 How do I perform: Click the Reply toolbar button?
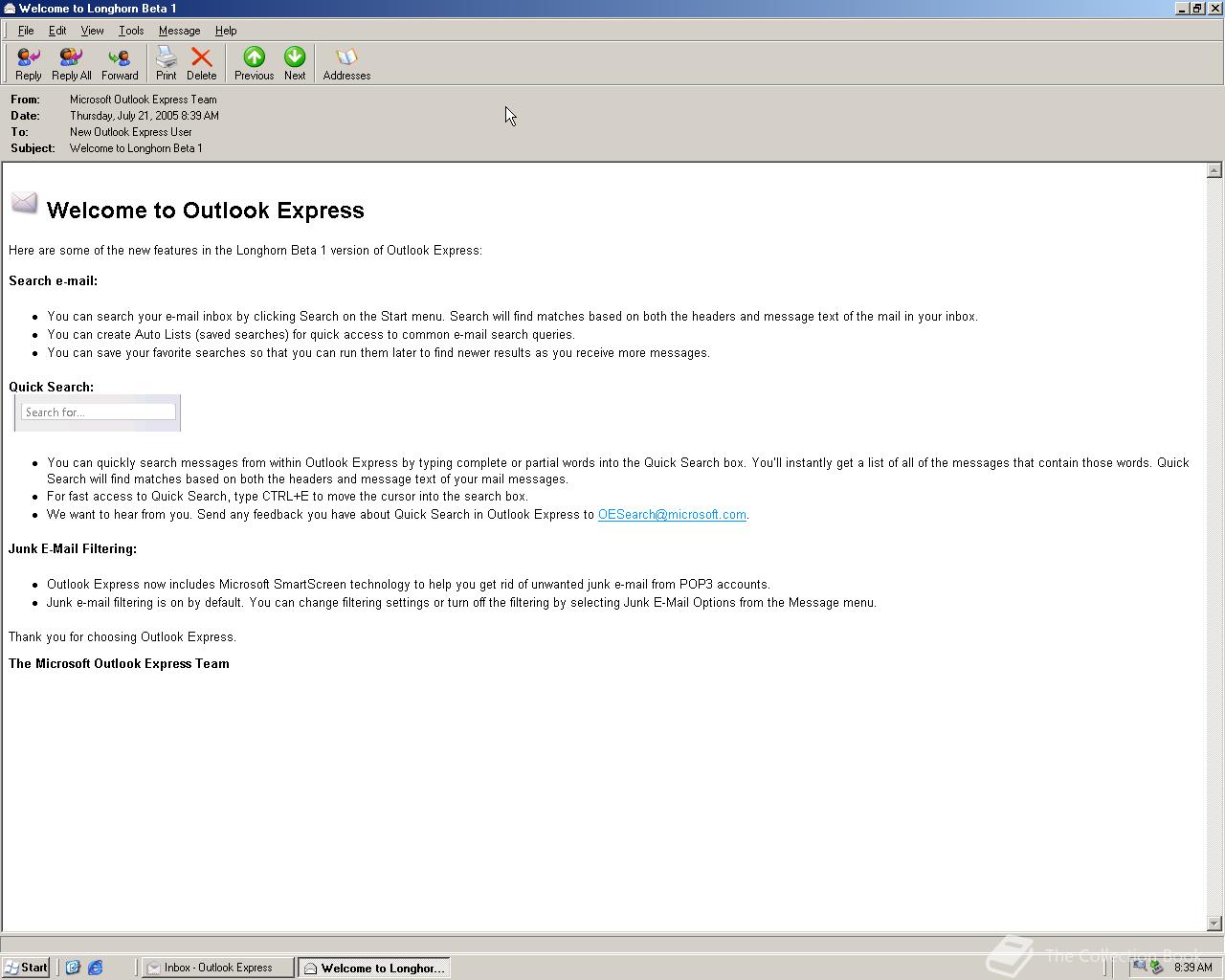pos(29,64)
